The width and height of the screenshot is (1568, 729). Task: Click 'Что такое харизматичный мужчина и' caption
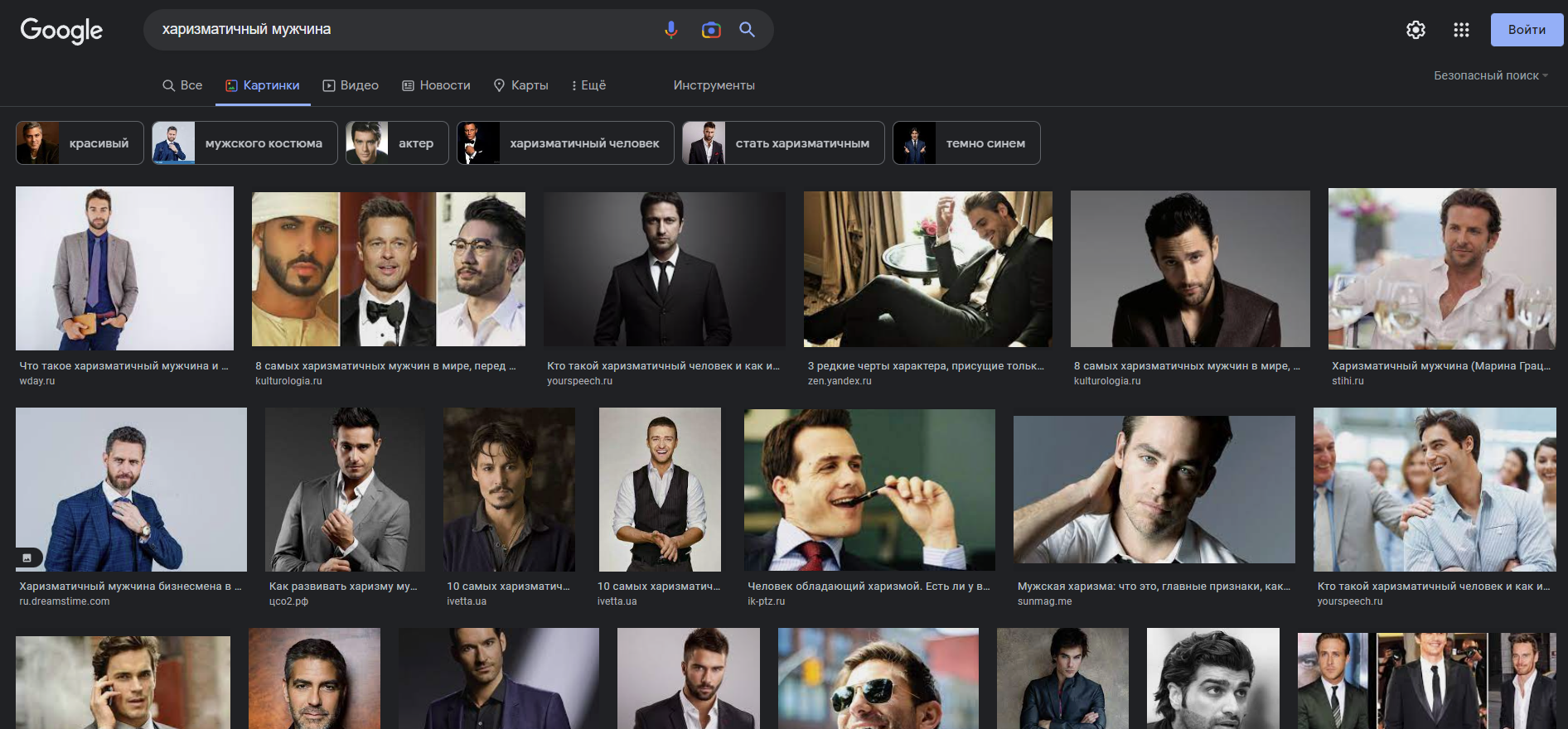124,365
